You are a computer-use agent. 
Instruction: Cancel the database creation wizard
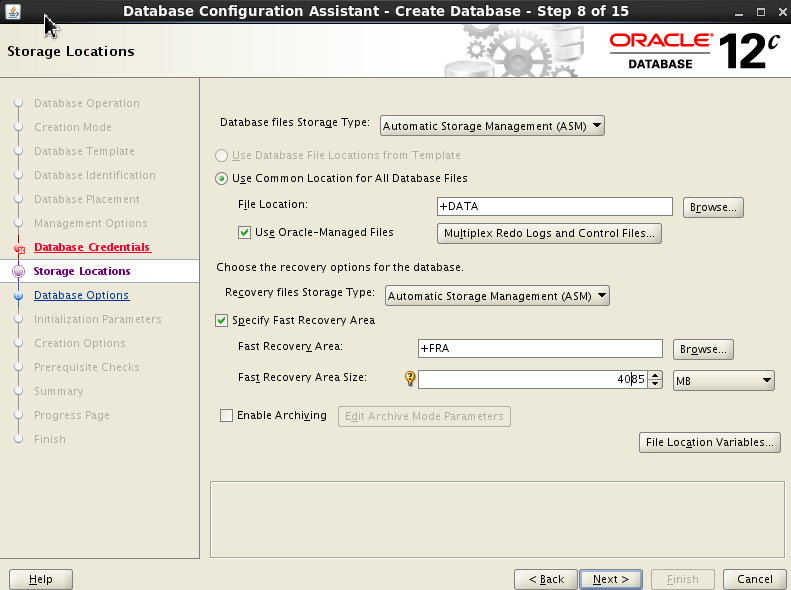tap(755, 579)
